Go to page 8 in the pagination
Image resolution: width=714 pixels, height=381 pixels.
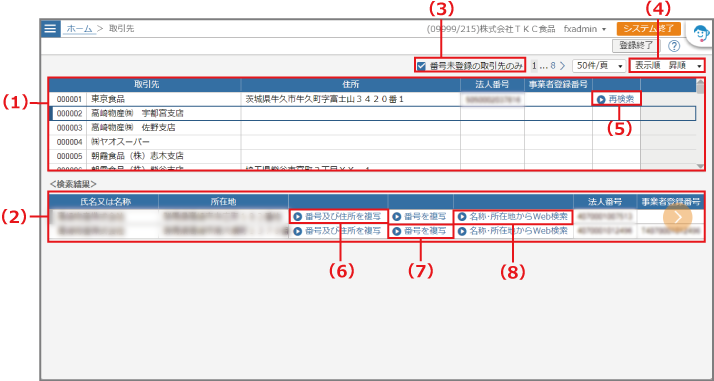click(x=553, y=66)
